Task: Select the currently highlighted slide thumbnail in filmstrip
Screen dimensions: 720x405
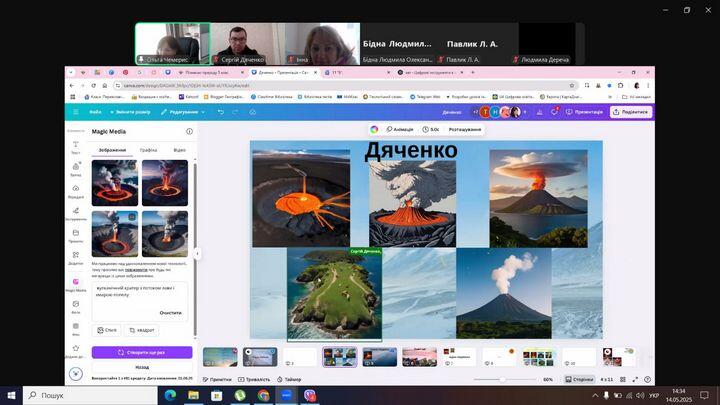Action: (339, 357)
